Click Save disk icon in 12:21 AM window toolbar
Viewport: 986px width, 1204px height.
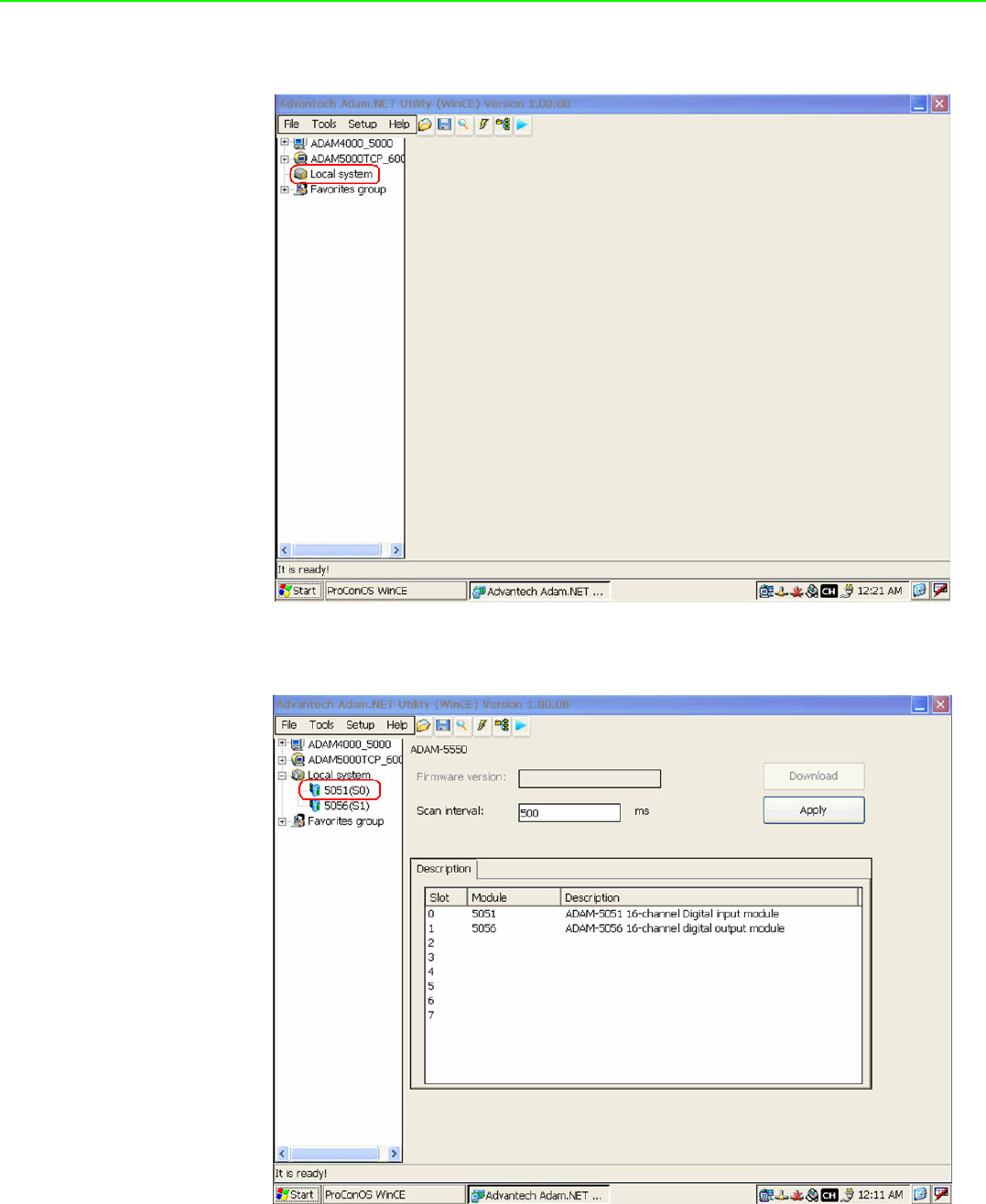click(x=445, y=125)
